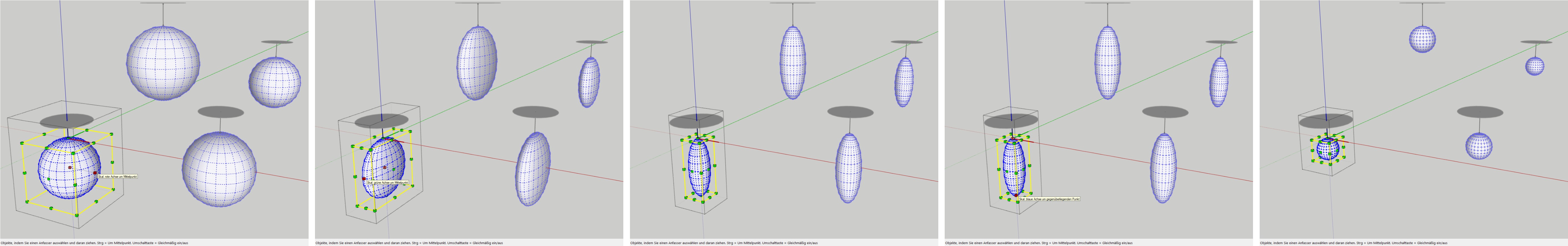Select the unselected bottom-right sphere in first viewport
The image size is (1568, 246).
pyautogui.click(x=219, y=169)
